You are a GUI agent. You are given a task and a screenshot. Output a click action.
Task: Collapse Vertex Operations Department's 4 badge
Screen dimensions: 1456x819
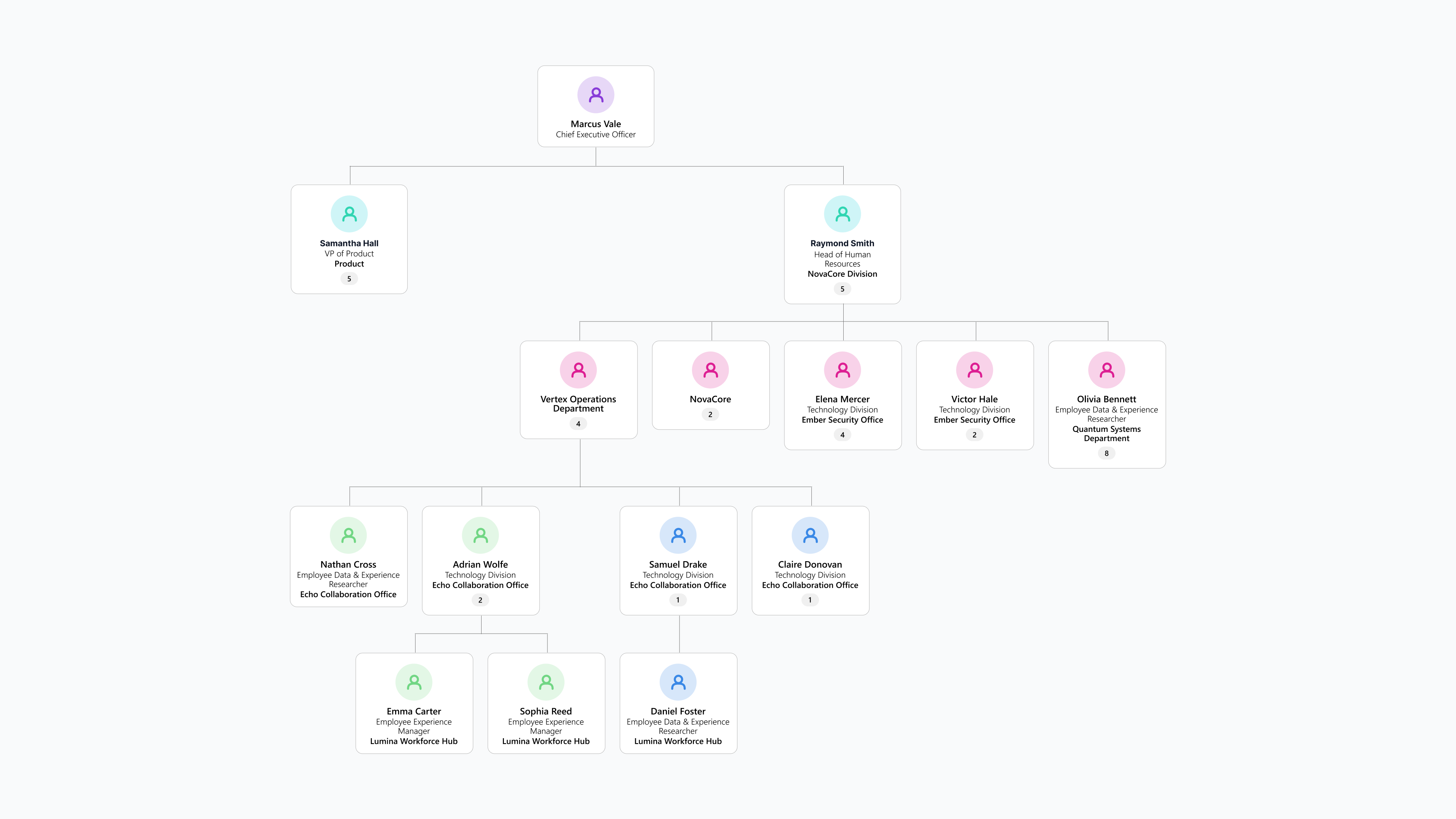coord(578,424)
